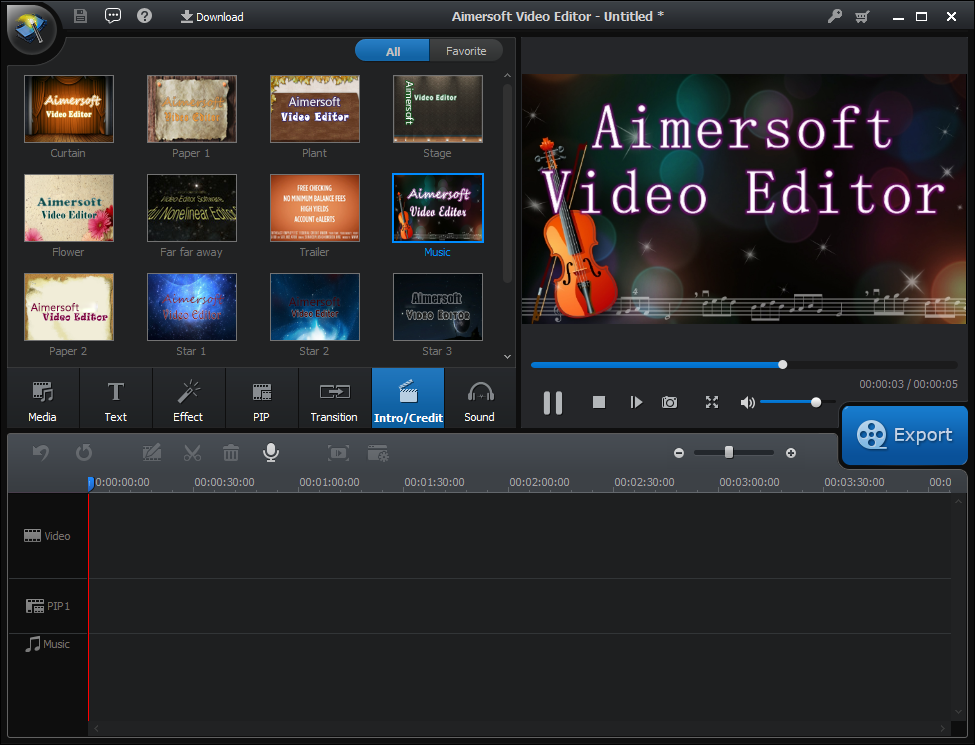Click the Export button
The width and height of the screenshot is (975, 745).
pyautogui.click(x=904, y=435)
